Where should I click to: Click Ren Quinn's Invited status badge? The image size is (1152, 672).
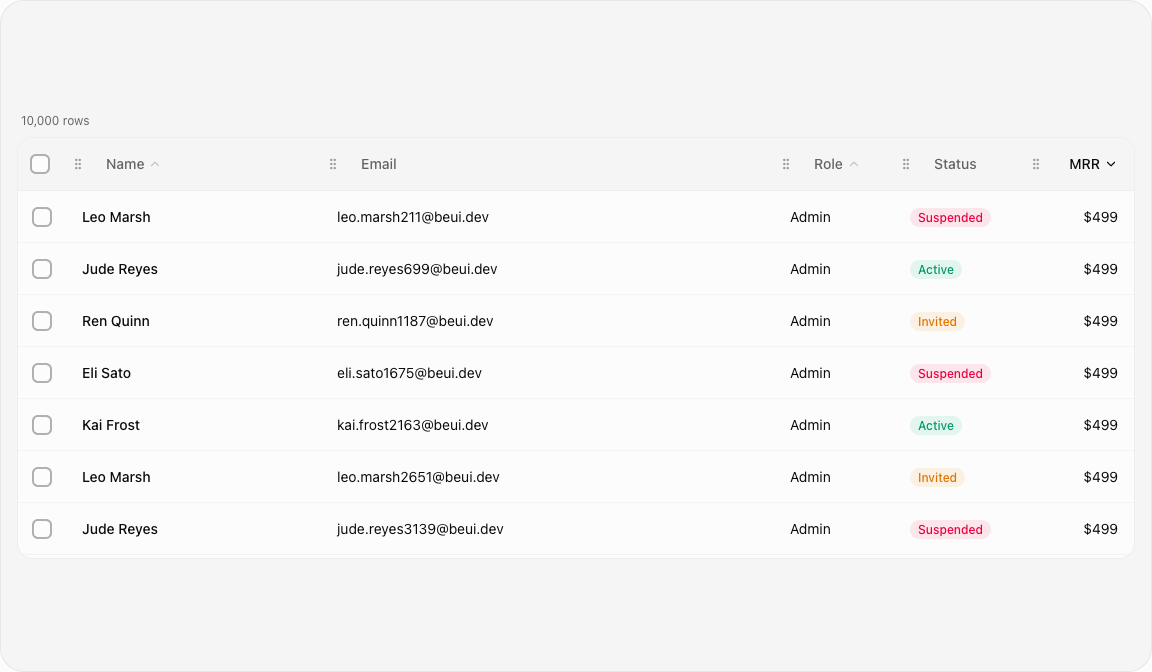(x=937, y=322)
